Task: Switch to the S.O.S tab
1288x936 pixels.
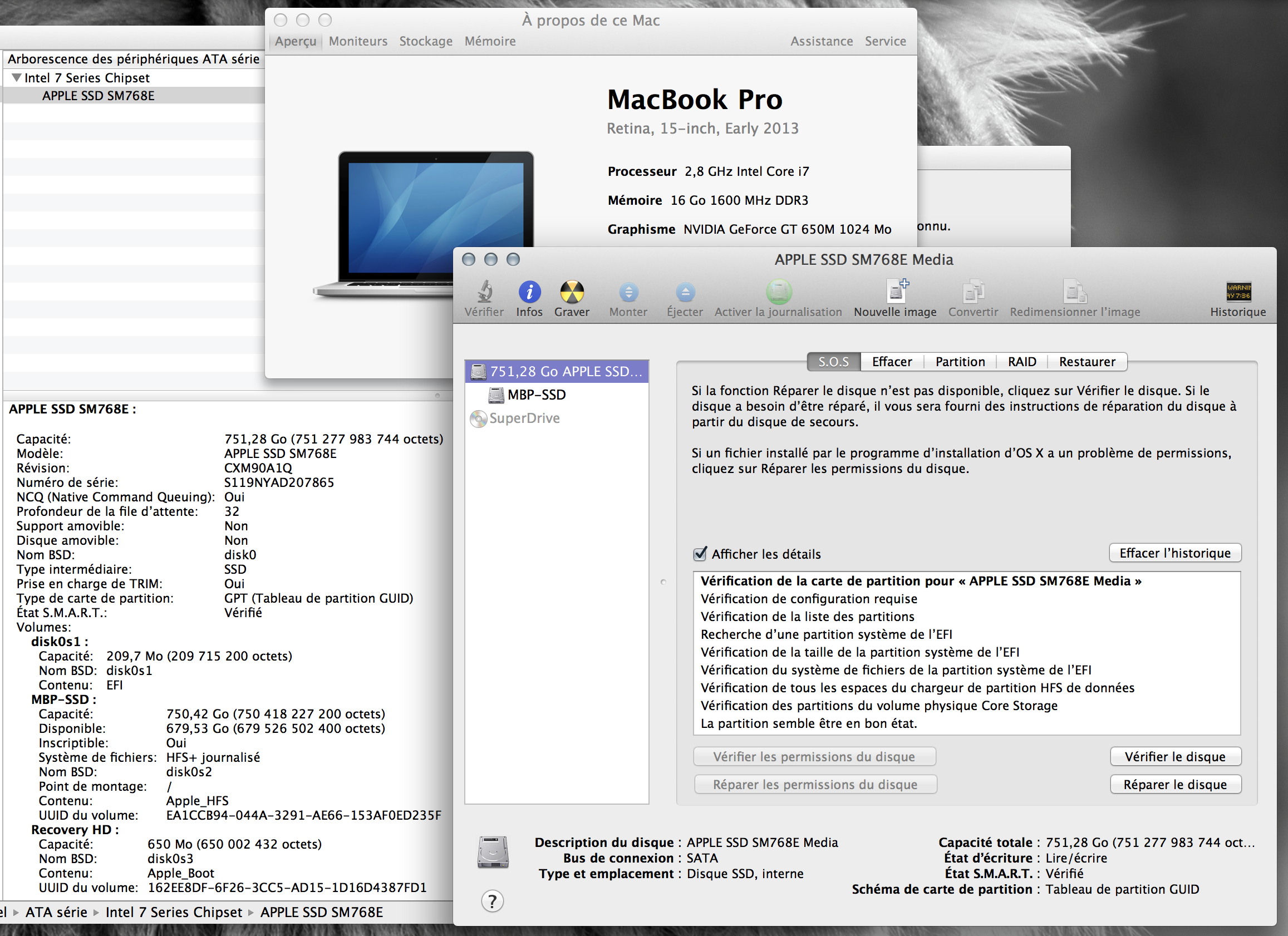Action: coord(834,362)
